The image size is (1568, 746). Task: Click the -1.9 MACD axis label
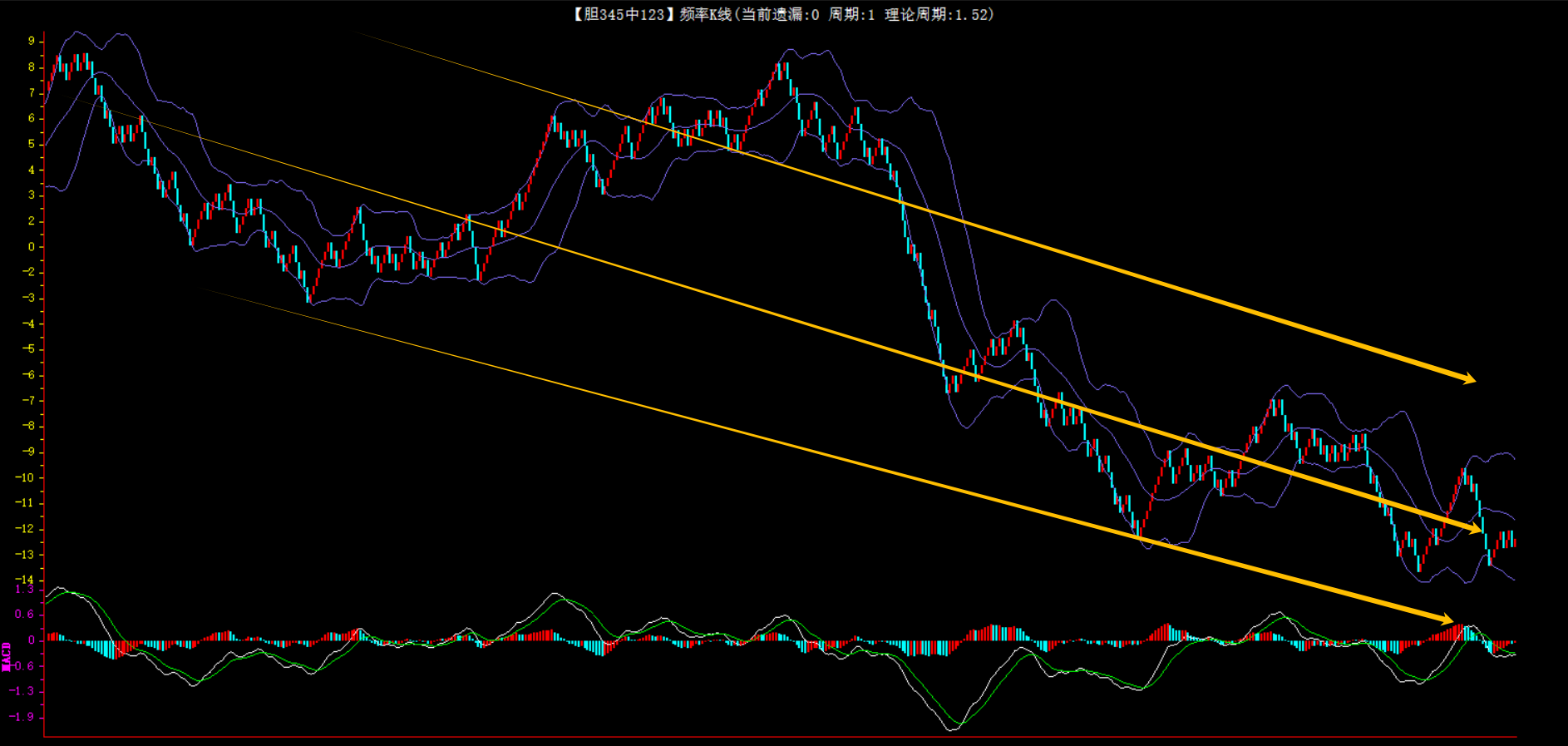coord(22,717)
